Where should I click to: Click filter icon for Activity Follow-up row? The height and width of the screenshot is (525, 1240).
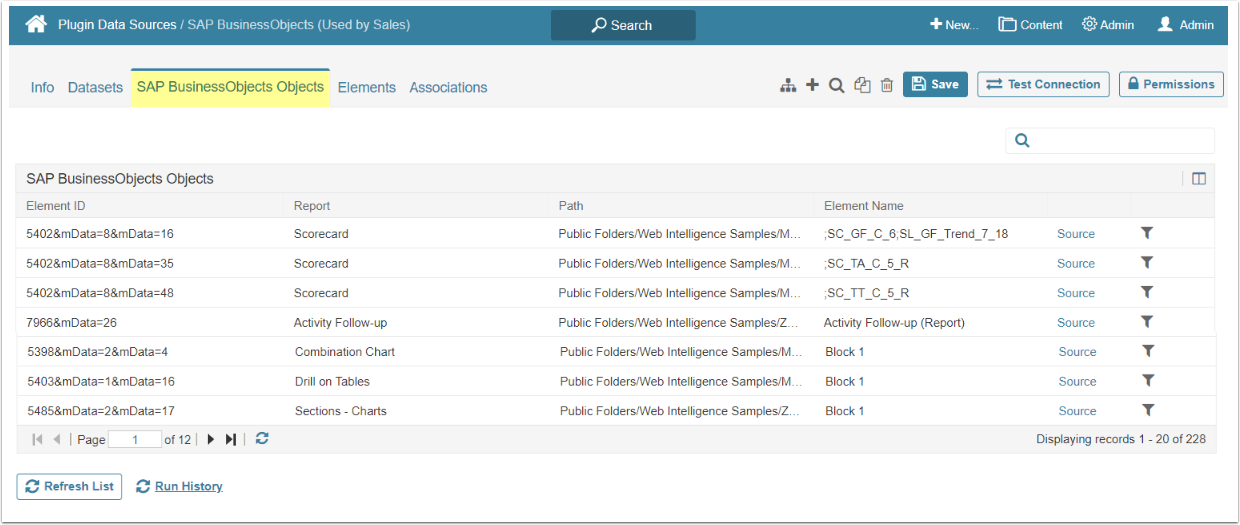pos(1147,322)
